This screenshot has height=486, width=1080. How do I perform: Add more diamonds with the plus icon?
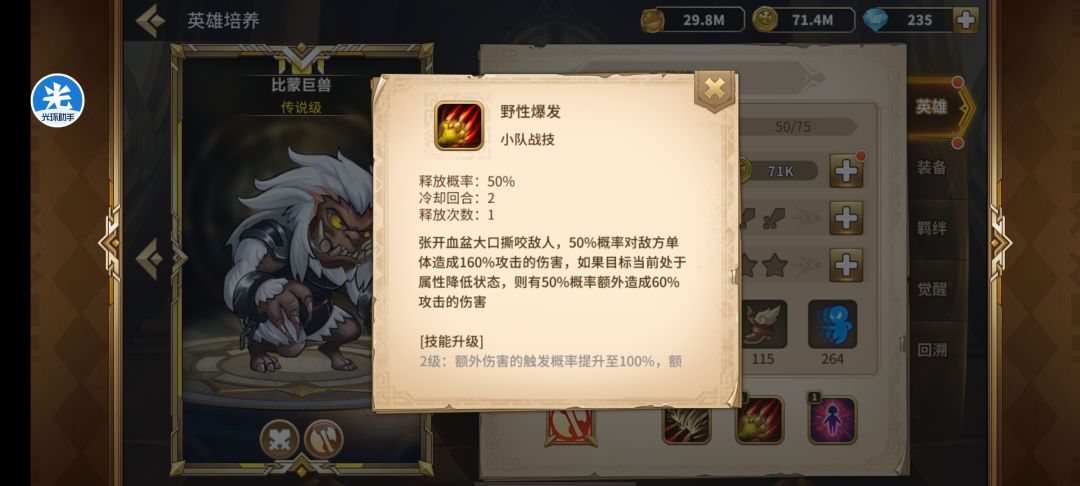pyautogui.click(x=966, y=20)
